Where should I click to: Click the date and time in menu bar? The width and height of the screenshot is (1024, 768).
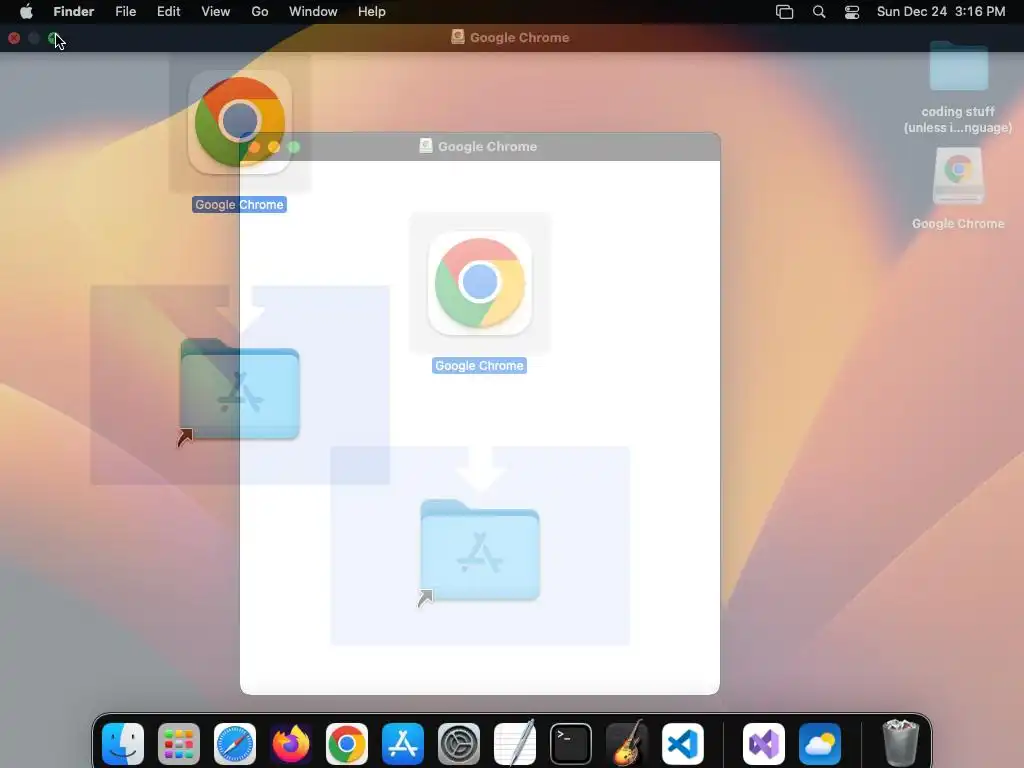click(940, 11)
